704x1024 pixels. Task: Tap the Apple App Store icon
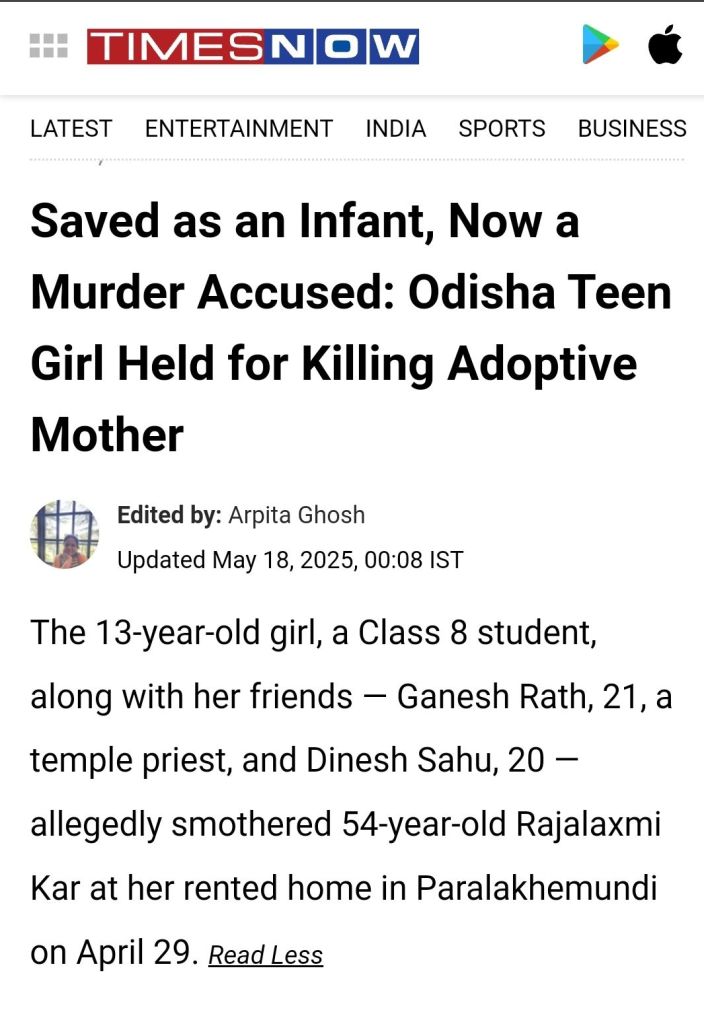pyautogui.click(x=665, y=45)
